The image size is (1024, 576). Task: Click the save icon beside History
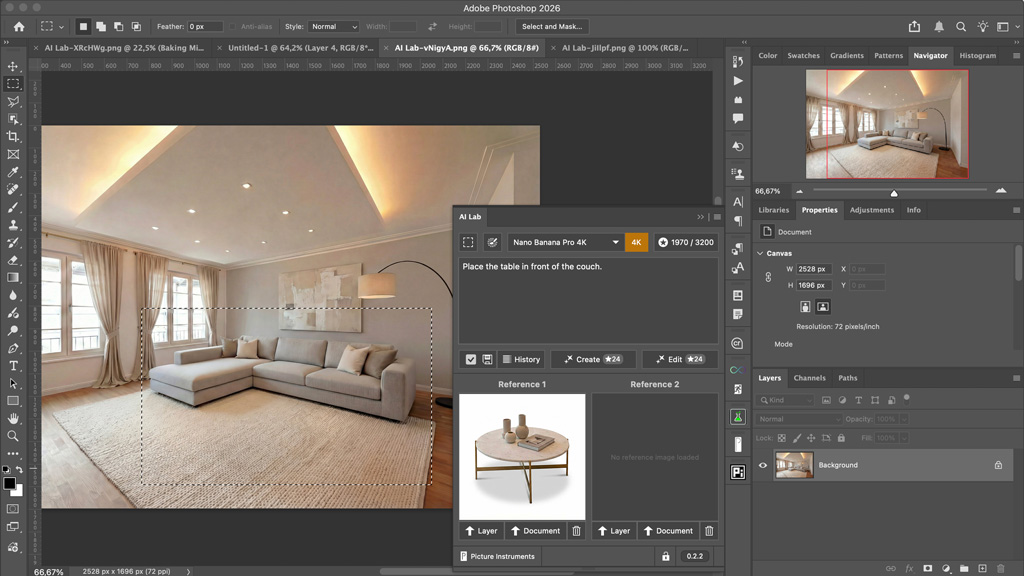[x=487, y=359]
